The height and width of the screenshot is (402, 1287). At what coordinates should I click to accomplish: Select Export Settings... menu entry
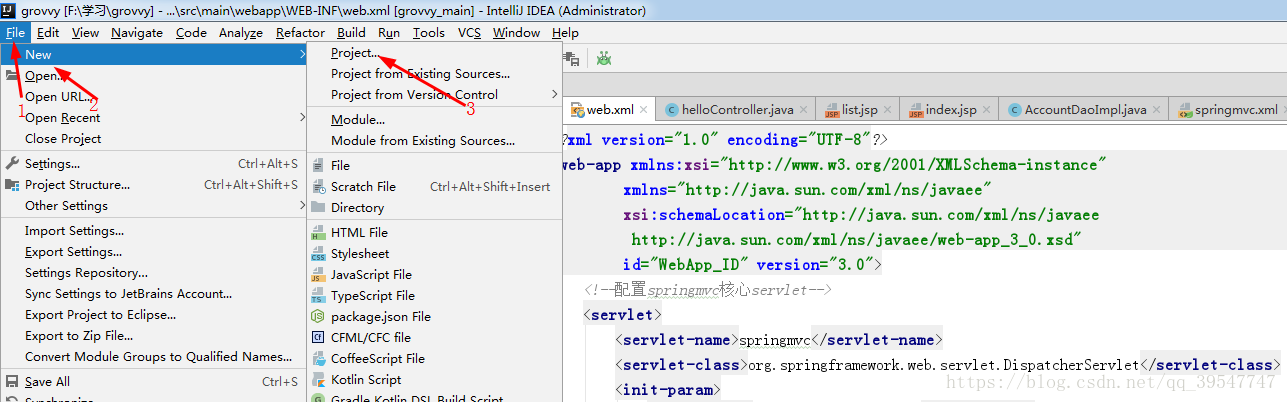(74, 252)
